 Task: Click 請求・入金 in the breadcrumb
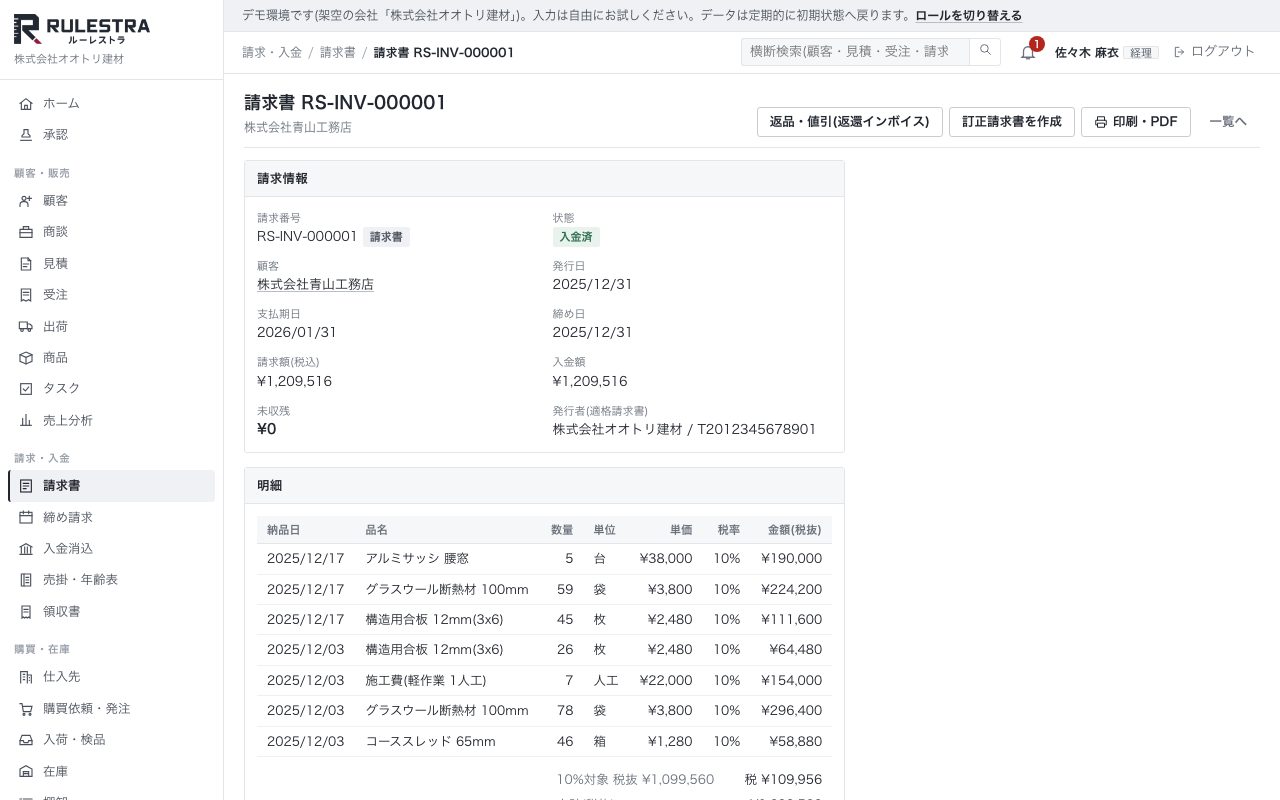click(272, 52)
